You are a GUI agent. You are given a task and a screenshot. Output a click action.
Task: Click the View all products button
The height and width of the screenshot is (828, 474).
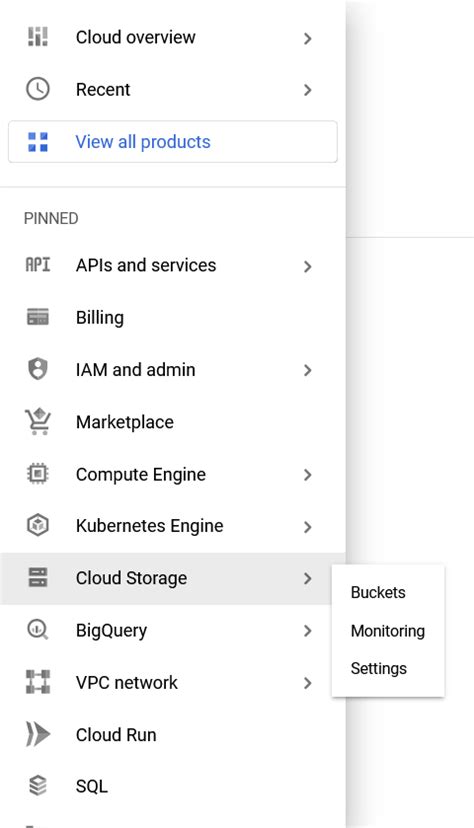173,142
